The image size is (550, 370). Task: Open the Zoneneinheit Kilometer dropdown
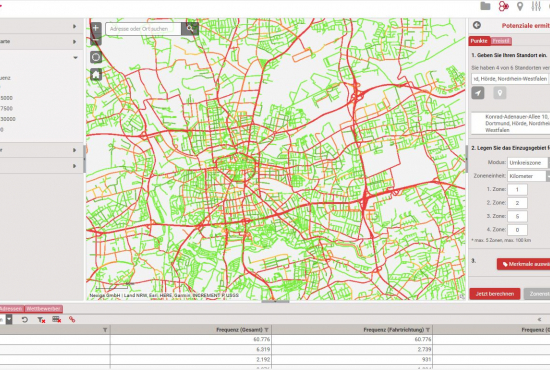tap(529, 176)
